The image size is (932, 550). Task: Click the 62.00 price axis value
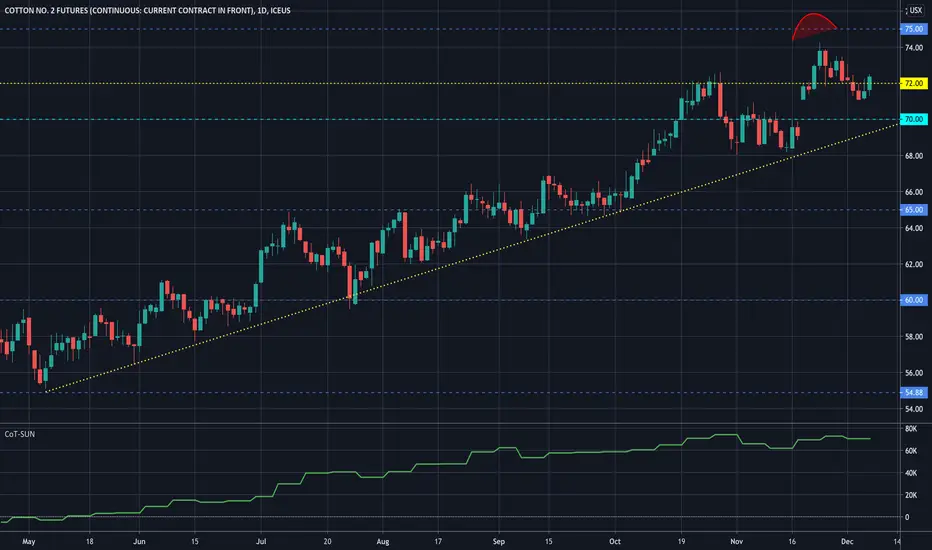click(914, 265)
